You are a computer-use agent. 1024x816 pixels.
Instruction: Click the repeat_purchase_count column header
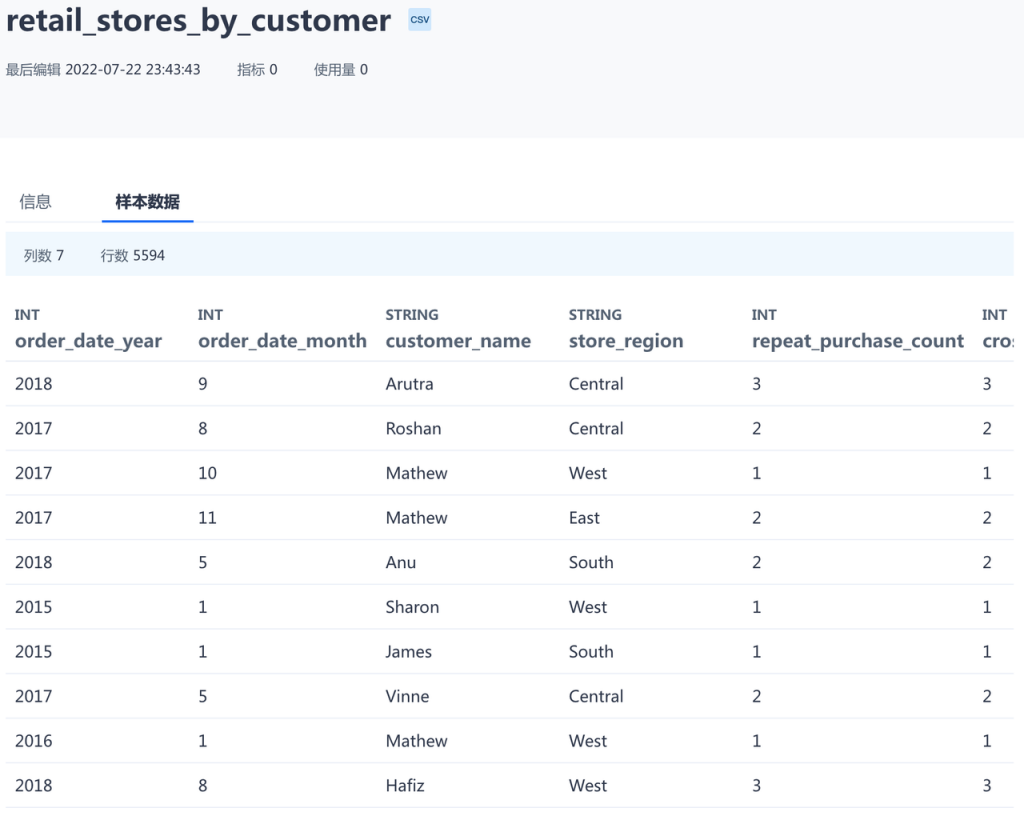858,341
